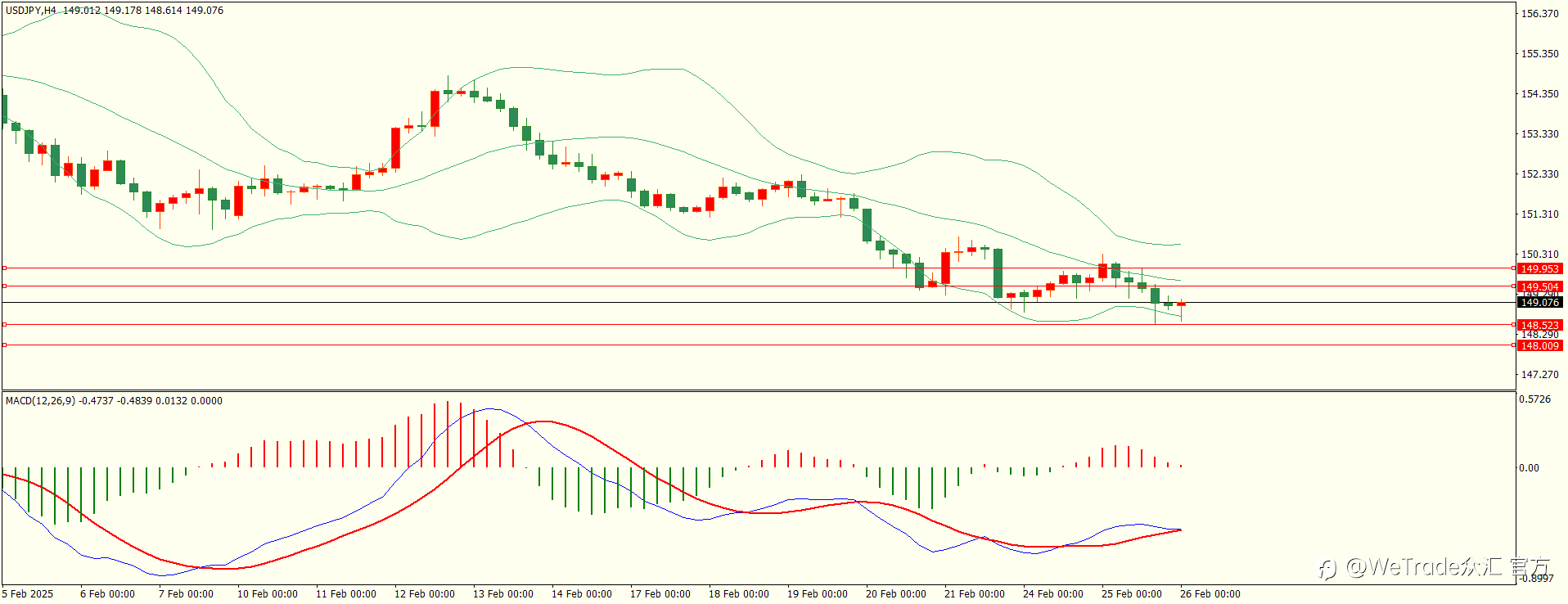Image resolution: width=1568 pixels, height=604 pixels.
Task: Select the 148.009 red price tag
Action: 1539,345
